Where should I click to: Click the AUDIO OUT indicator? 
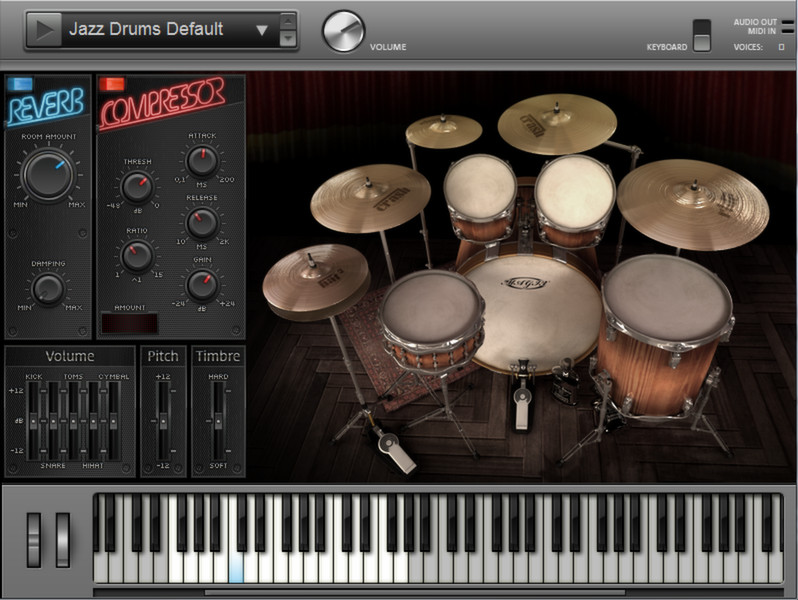[x=787, y=22]
